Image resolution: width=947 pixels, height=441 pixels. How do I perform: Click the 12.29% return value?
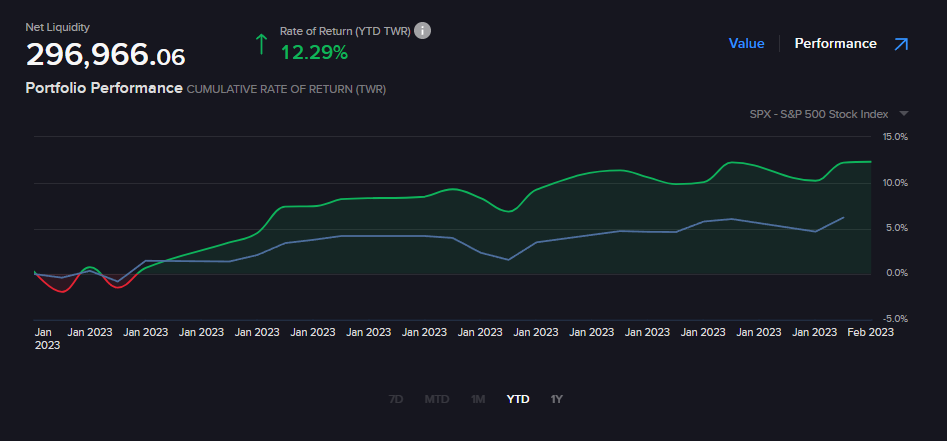(314, 51)
